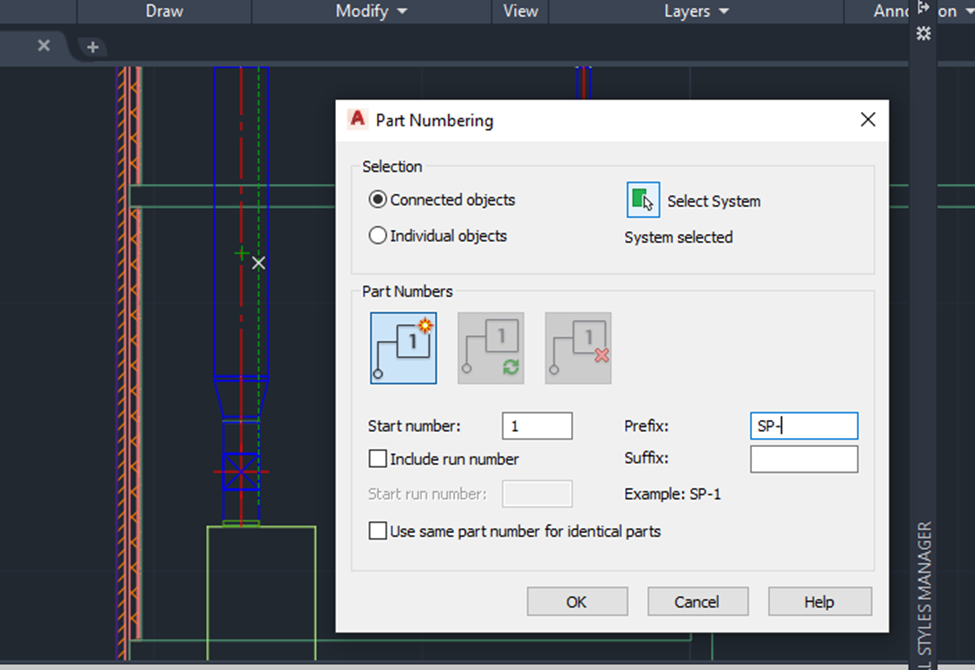The image size is (975, 670).
Task: Click the update part numbers icon
Action: point(491,348)
